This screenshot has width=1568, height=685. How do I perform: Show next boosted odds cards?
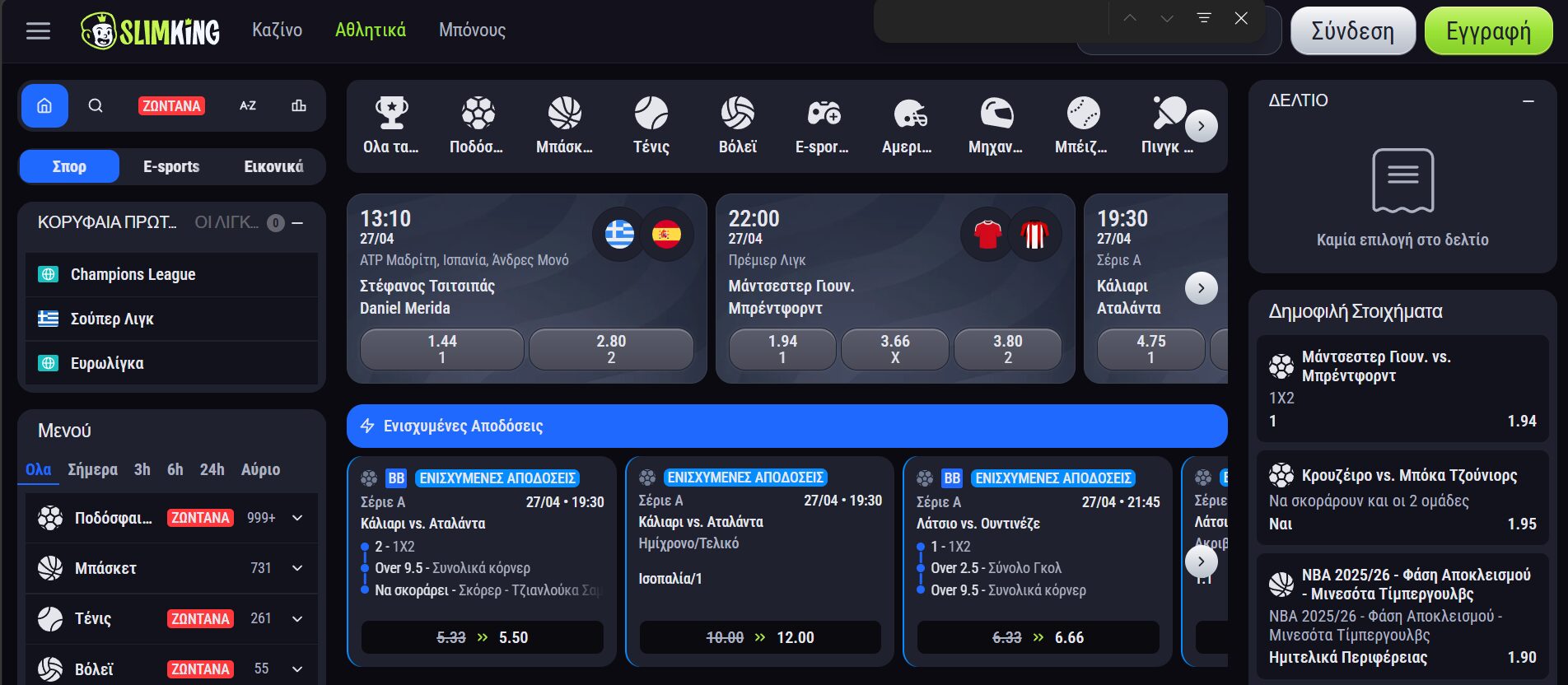[x=1202, y=562]
